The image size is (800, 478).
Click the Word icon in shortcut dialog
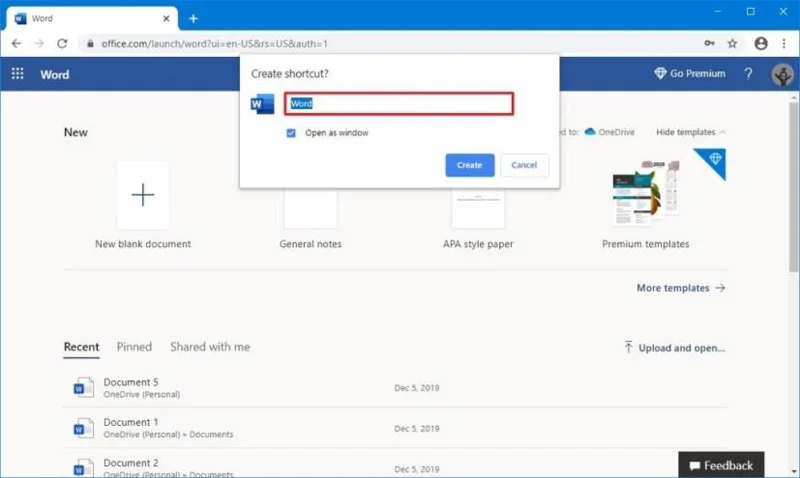(x=262, y=104)
